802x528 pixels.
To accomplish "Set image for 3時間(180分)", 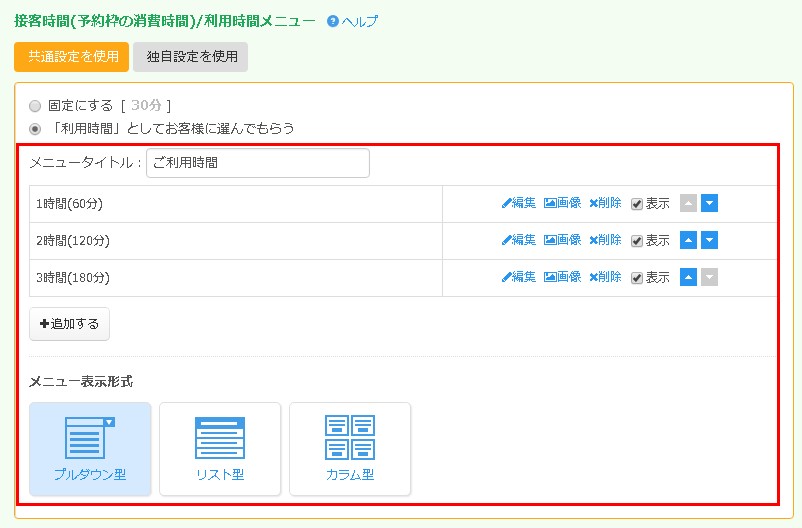I will point(563,277).
